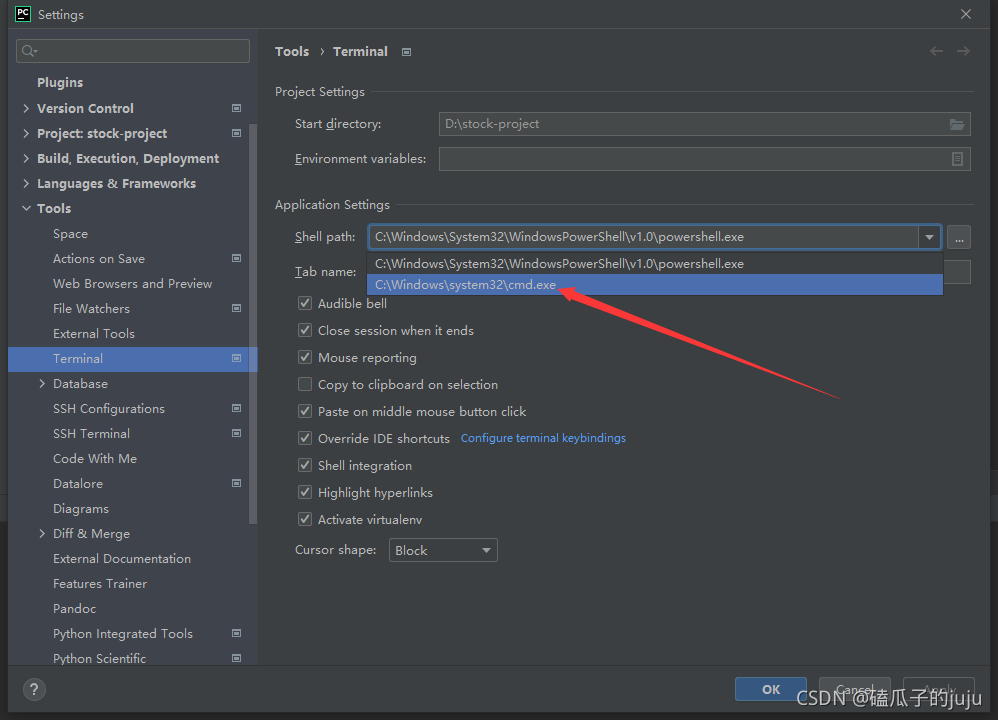
Task: Open Environment variables editor icon
Action: [957, 159]
